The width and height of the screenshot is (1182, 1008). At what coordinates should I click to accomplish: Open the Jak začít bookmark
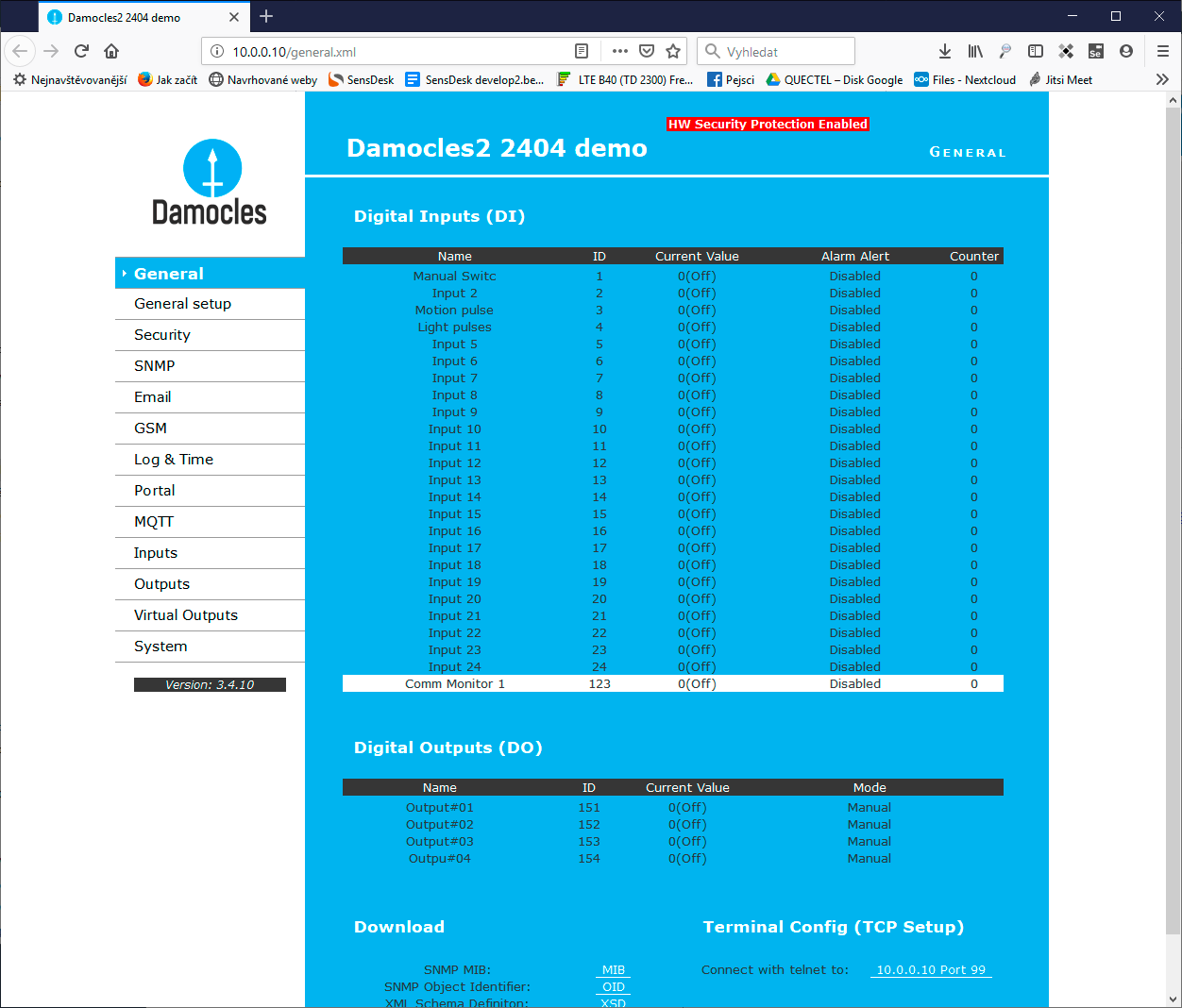pyautogui.click(x=167, y=79)
